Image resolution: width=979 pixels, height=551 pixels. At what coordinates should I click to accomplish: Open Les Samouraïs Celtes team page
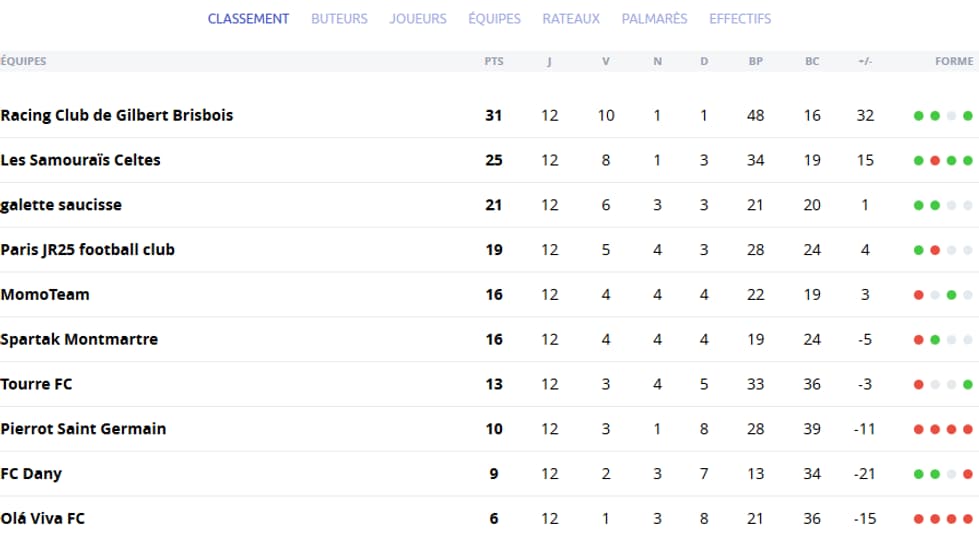[x=81, y=160]
